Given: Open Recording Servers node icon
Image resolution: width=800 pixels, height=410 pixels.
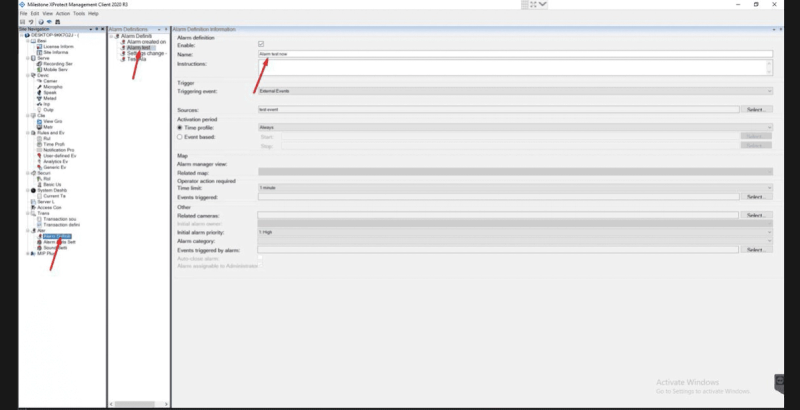Looking at the screenshot, I should [39, 64].
